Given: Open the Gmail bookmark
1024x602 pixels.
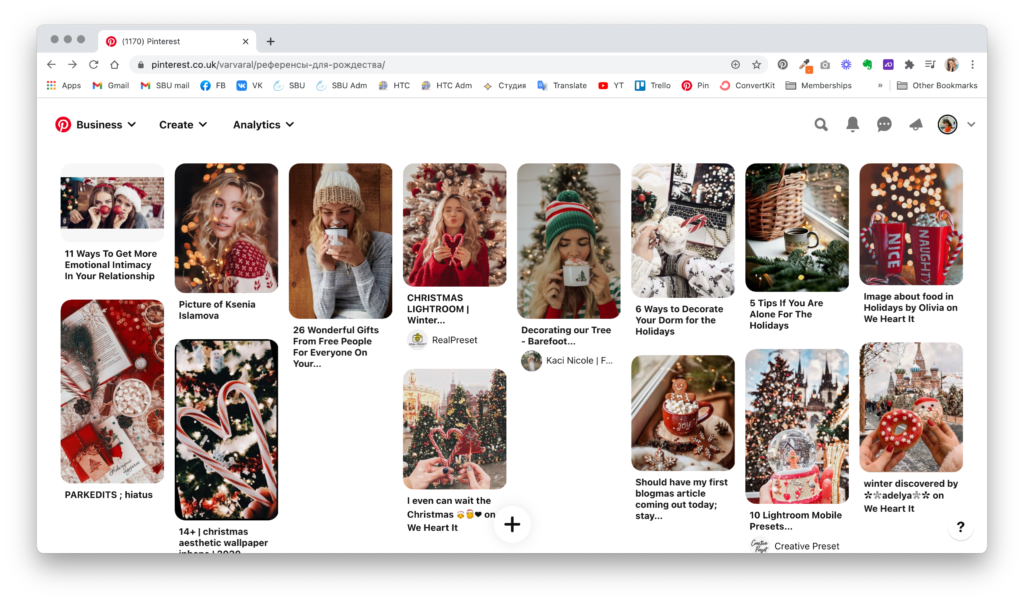Looking at the screenshot, I should 111,86.
